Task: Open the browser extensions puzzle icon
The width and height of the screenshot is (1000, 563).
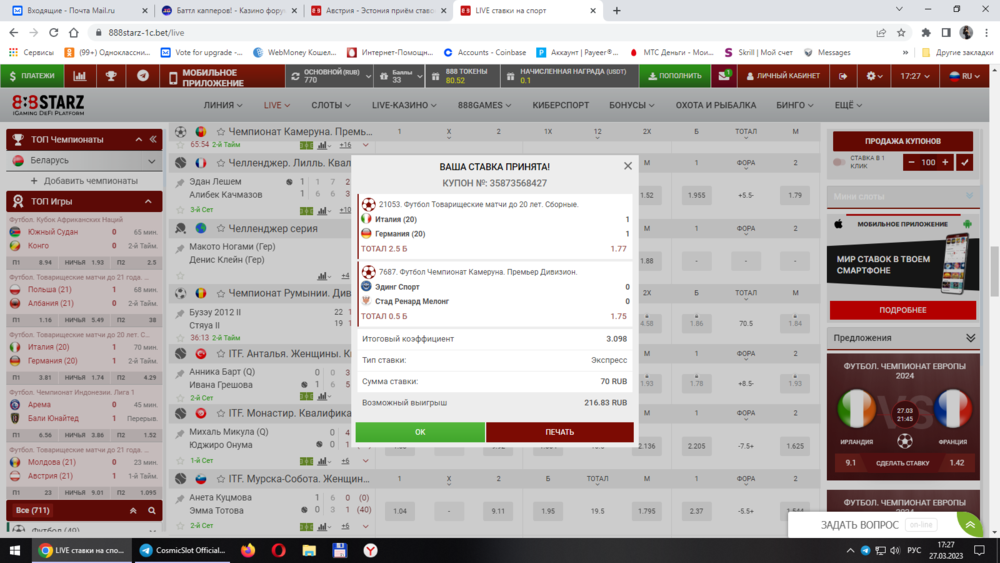Action: click(x=925, y=33)
